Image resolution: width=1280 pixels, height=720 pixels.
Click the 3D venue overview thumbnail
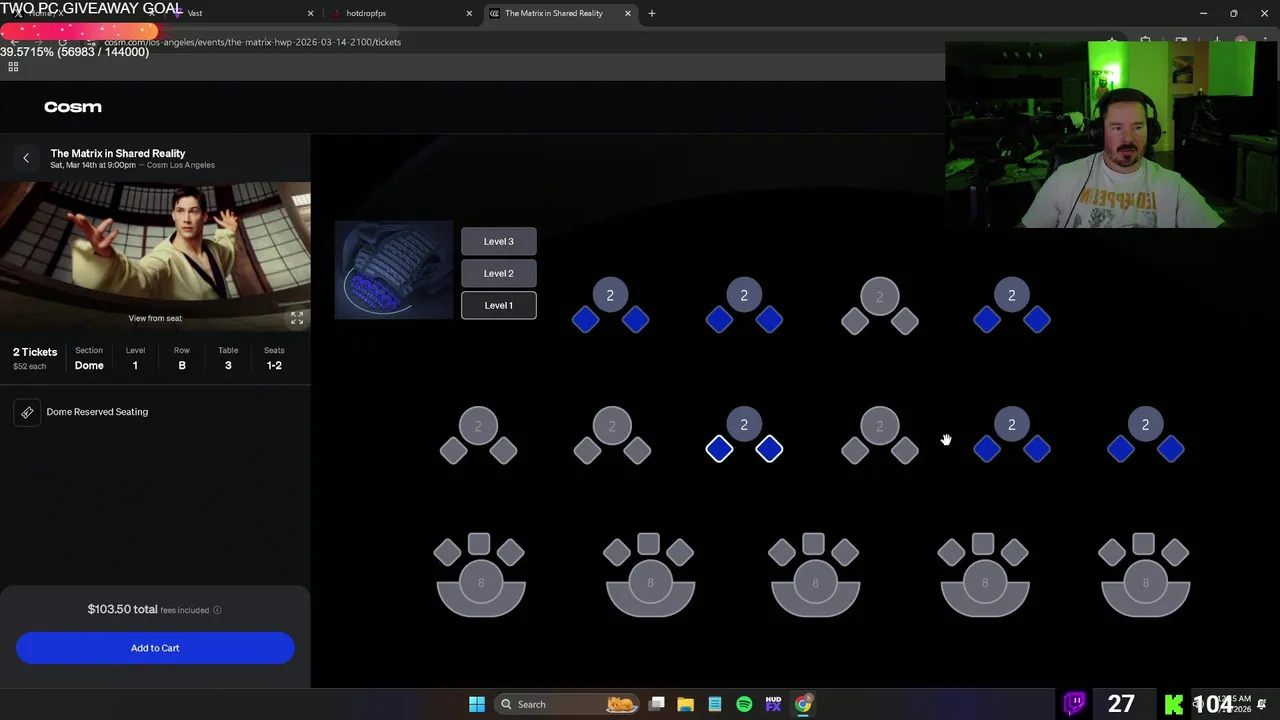[394, 270]
